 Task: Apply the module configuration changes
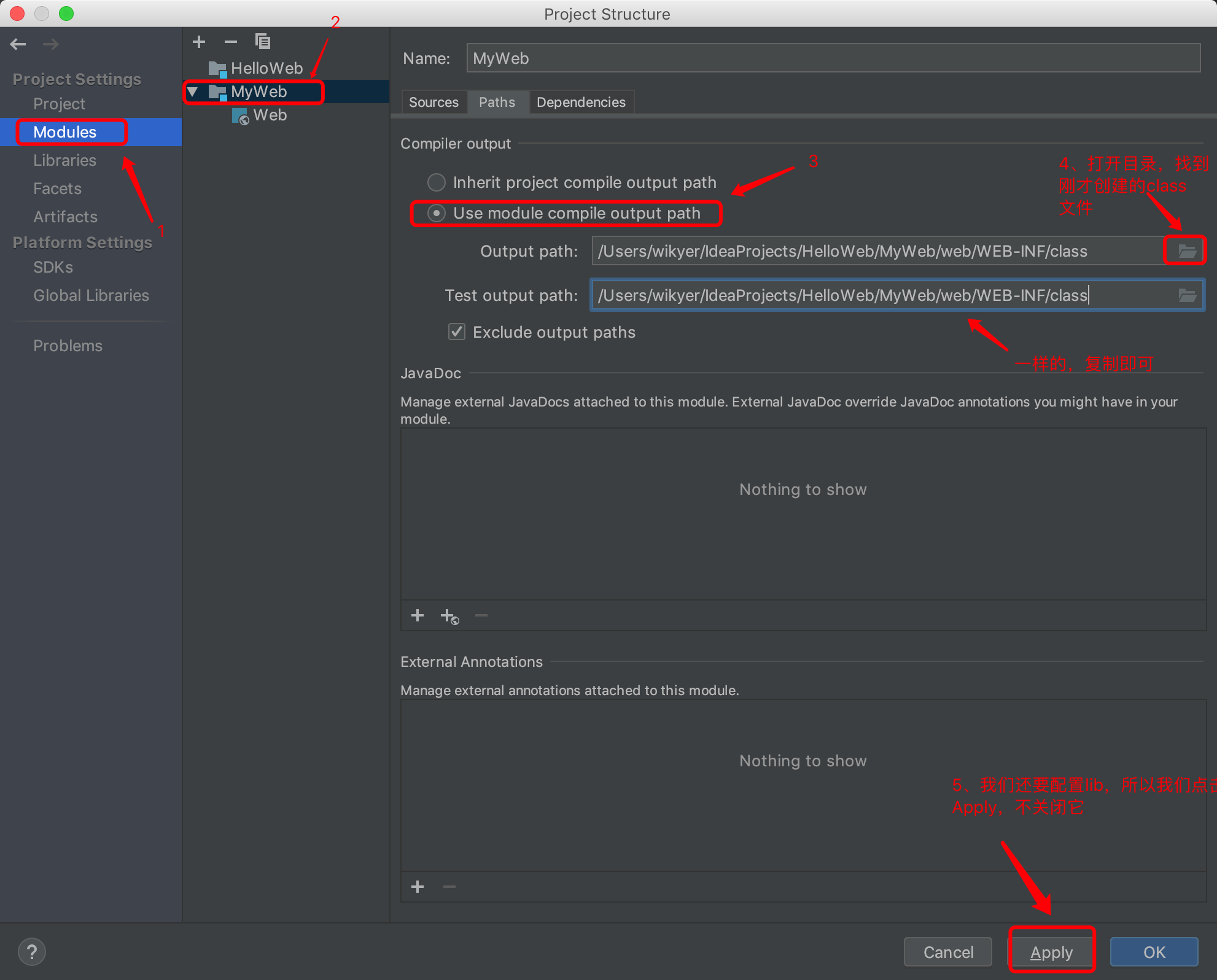(x=1051, y=951)
